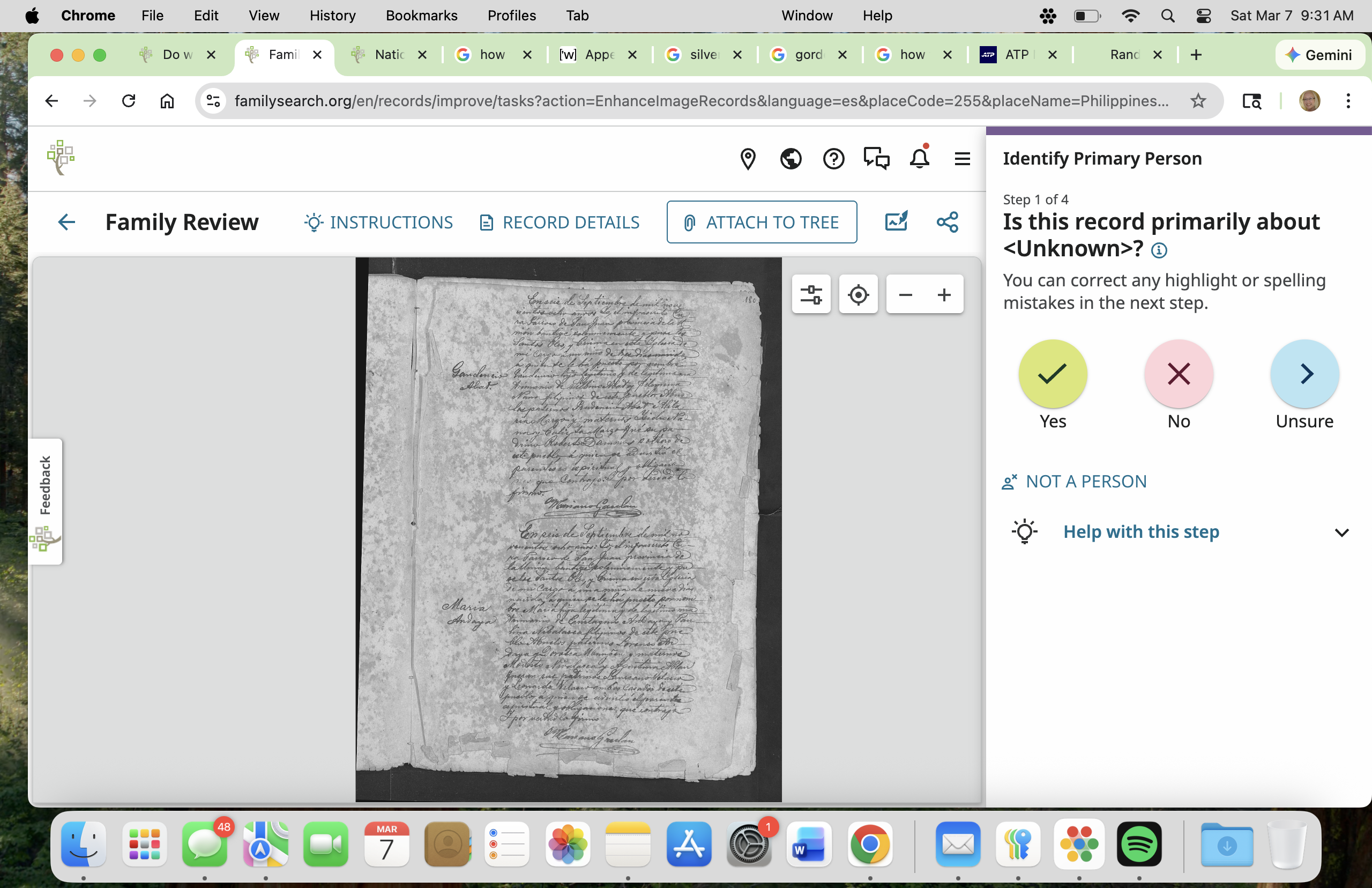Open the hamburger menu in header
Image resolution: width=1372 pixels, height=888 pixels.
tap(961, 159)
